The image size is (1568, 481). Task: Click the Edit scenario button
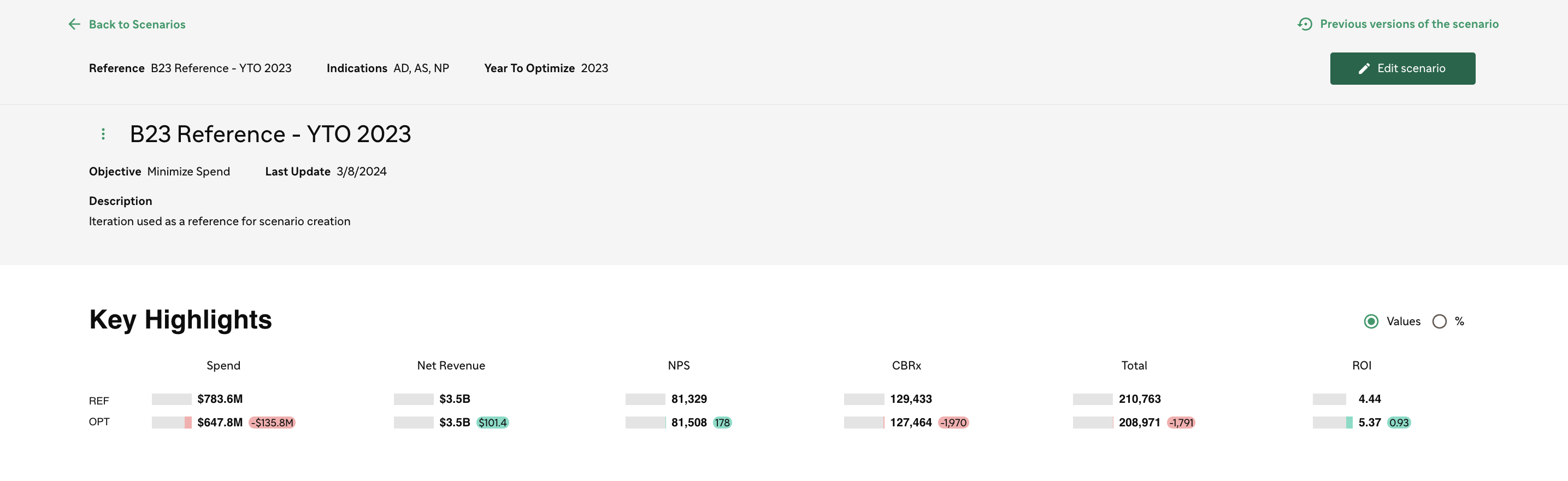[x=1402, y=68]
